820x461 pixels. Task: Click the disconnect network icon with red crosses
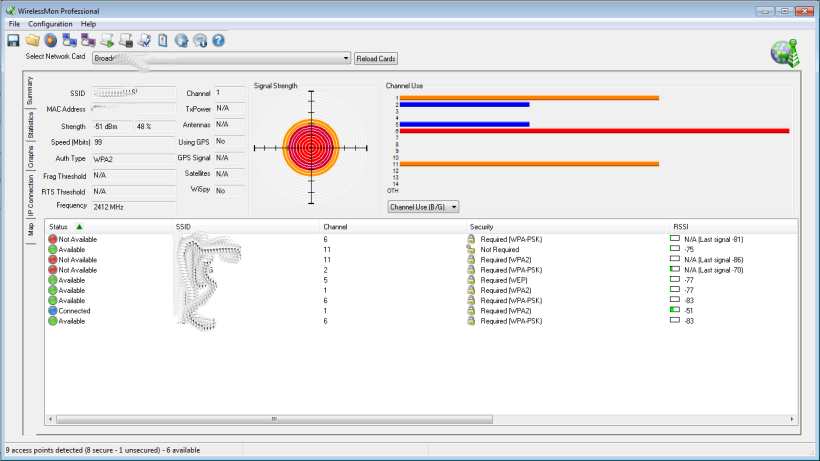[88, 41]
